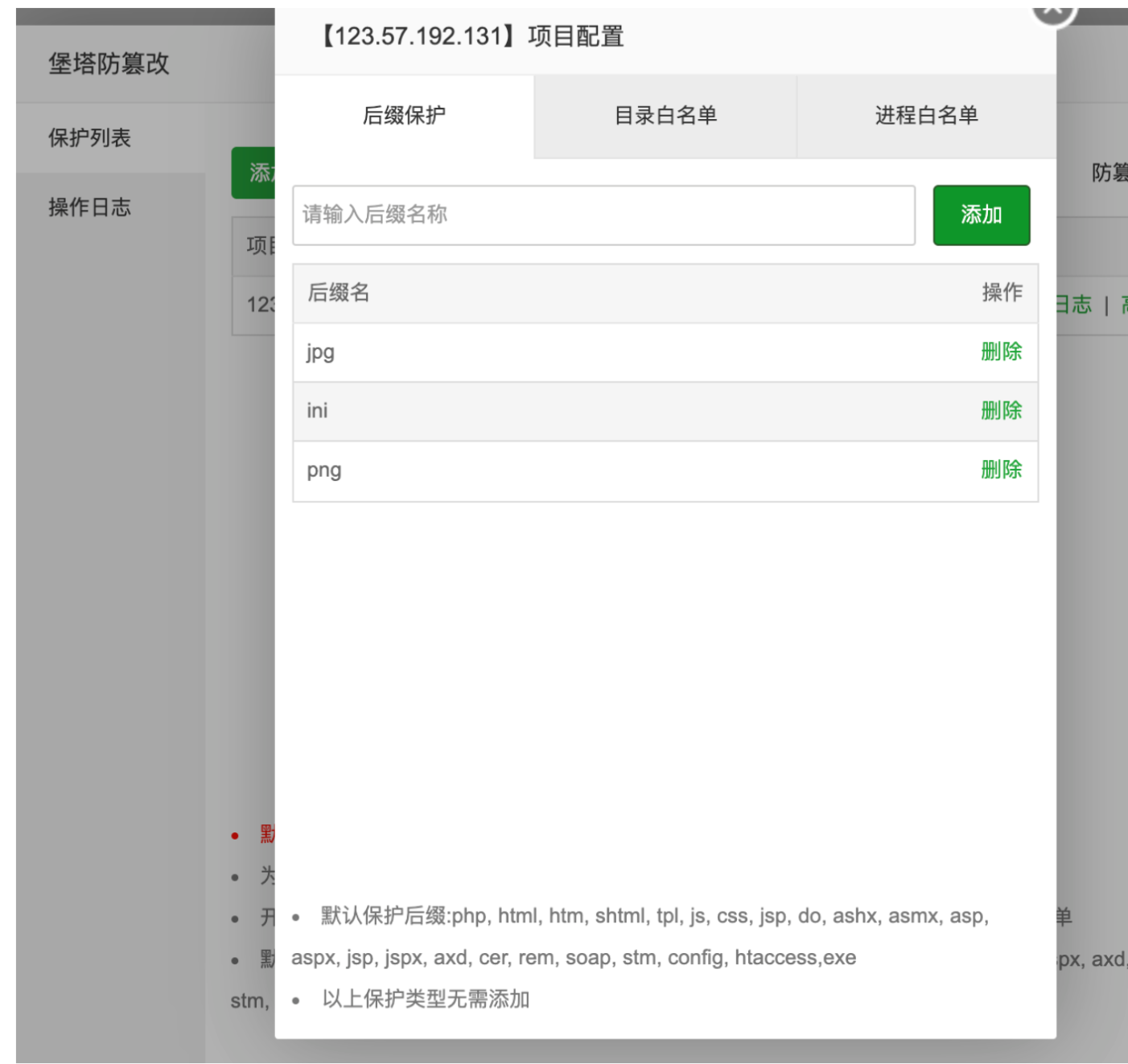Open 保护列表 in the left sidebar
Screen dimensions: 1128x1064
click(89, 138)
